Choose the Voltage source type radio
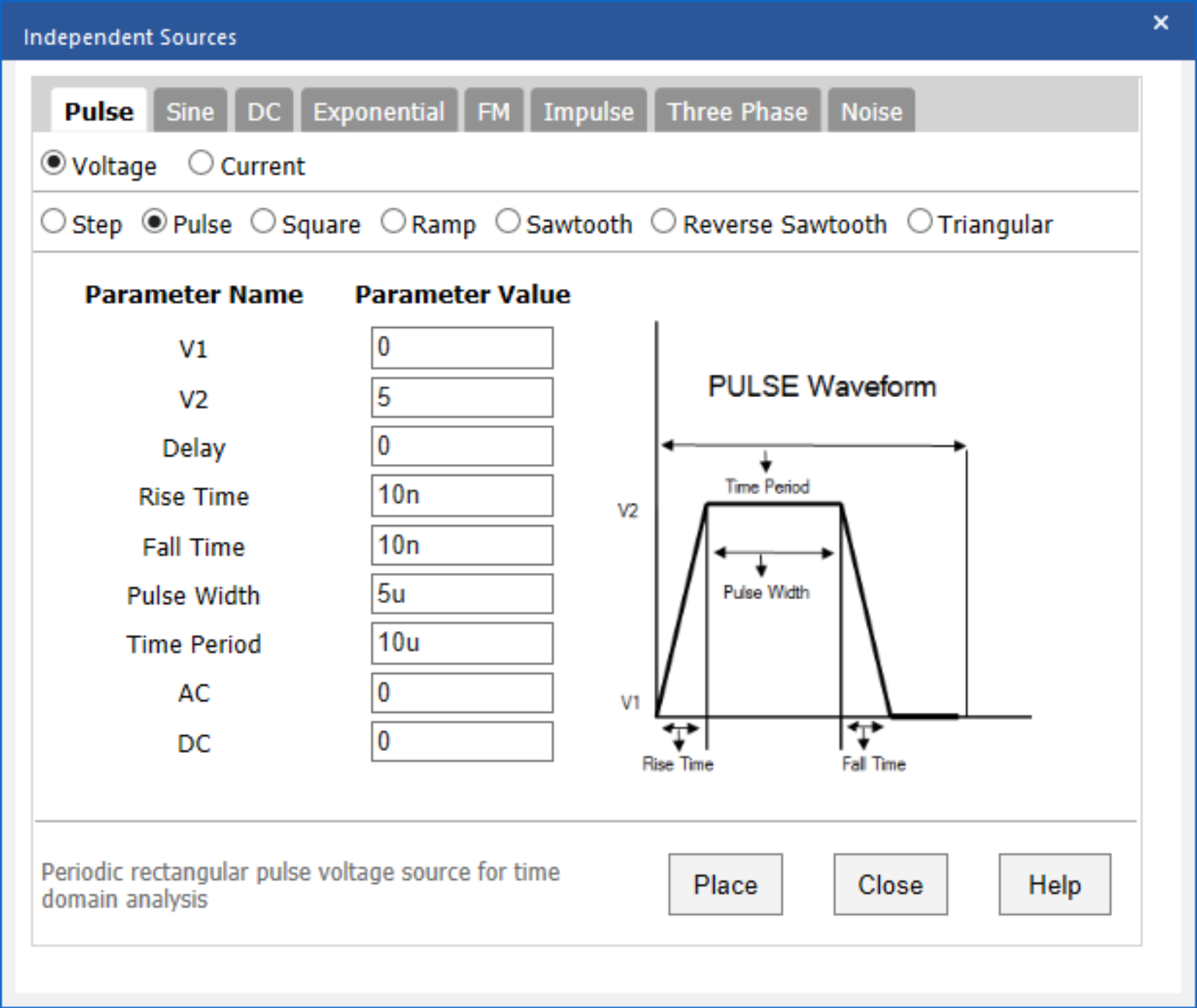Viewport: 1197px width, 1008px height. [53, 163]
